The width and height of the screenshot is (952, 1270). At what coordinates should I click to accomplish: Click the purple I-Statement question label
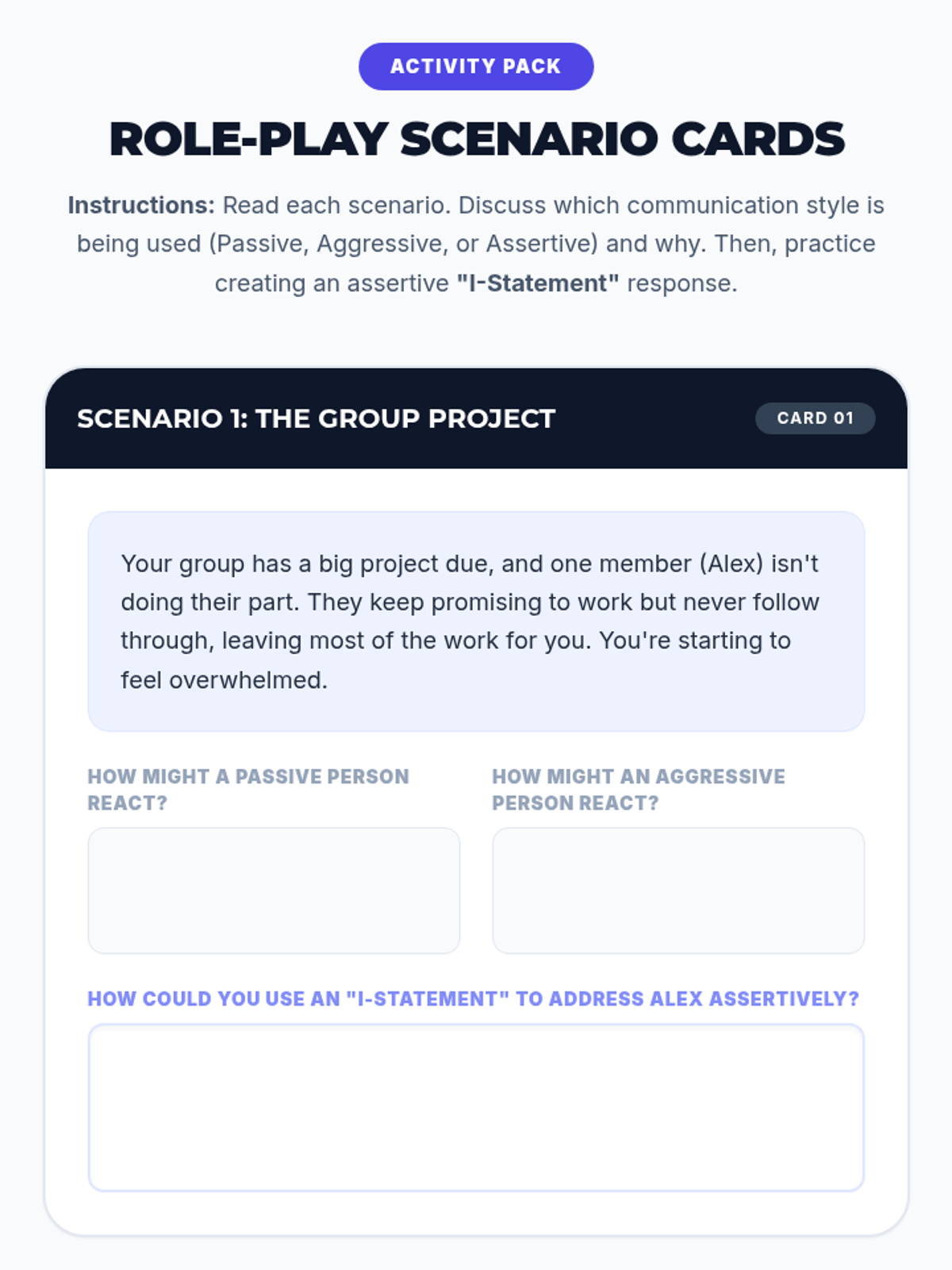474,999
